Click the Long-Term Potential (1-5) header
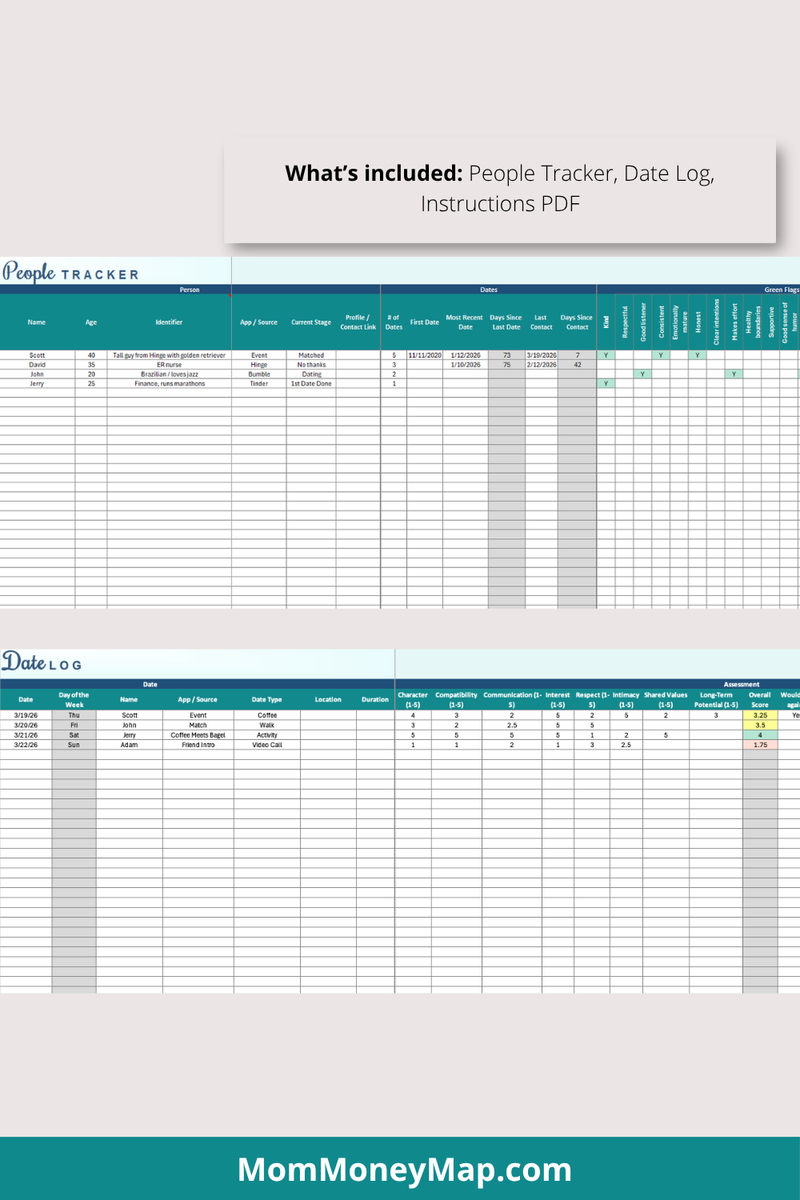This screenshot has height=1200, width=800. pyautogui.click(x=716, y=699)
